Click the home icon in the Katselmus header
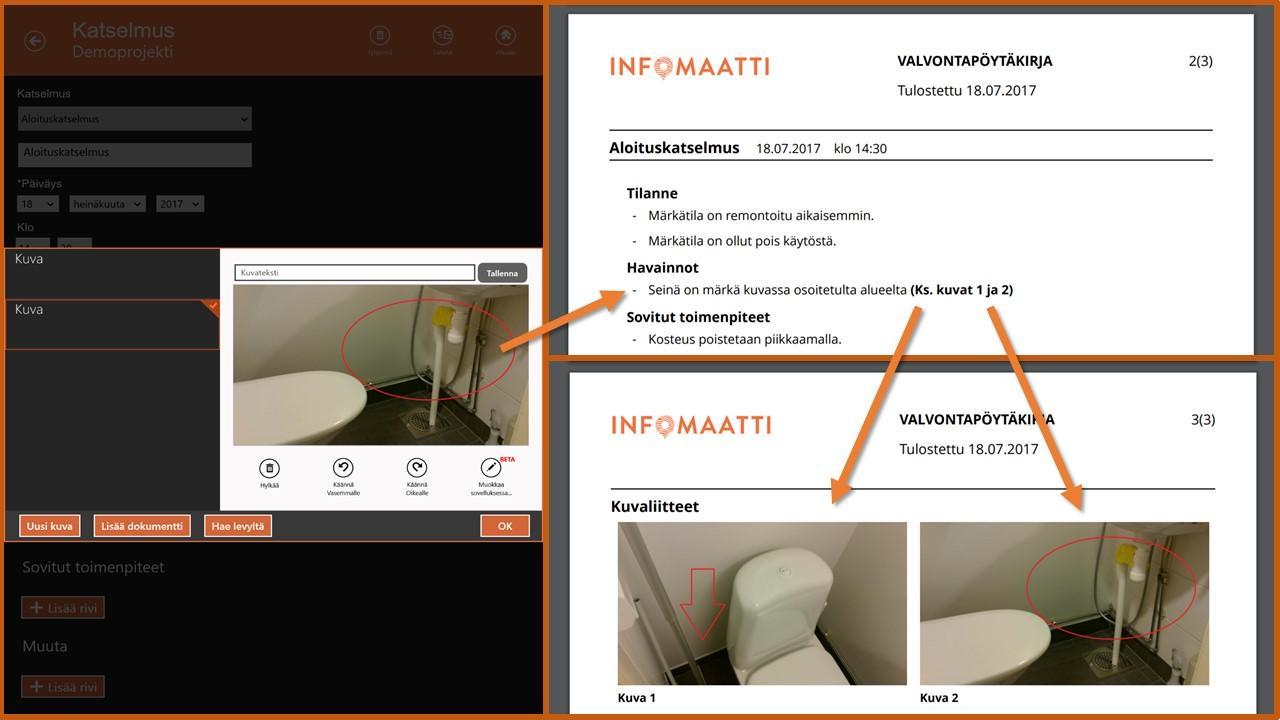 point(506,35)
